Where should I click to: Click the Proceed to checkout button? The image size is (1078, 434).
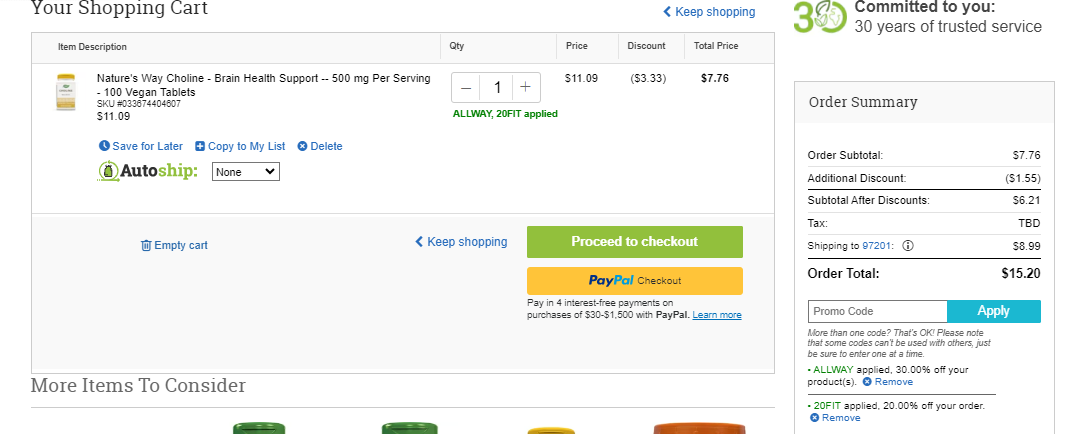tap(635, 241)
